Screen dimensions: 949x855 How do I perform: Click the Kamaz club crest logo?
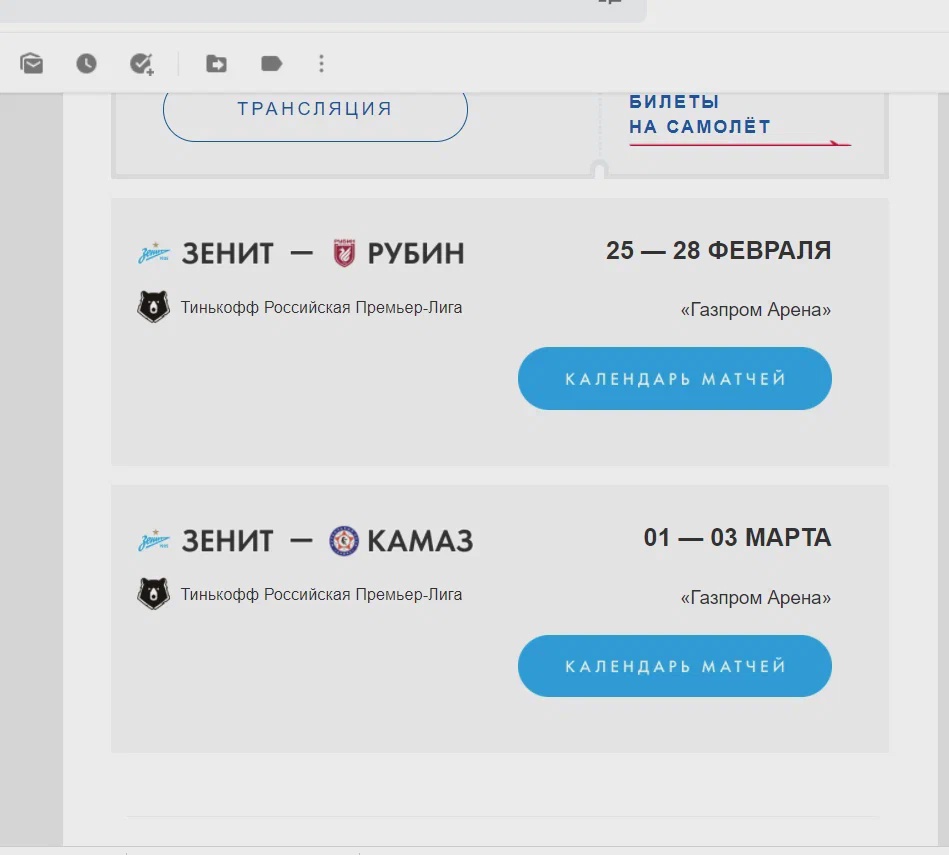[344, 540]
